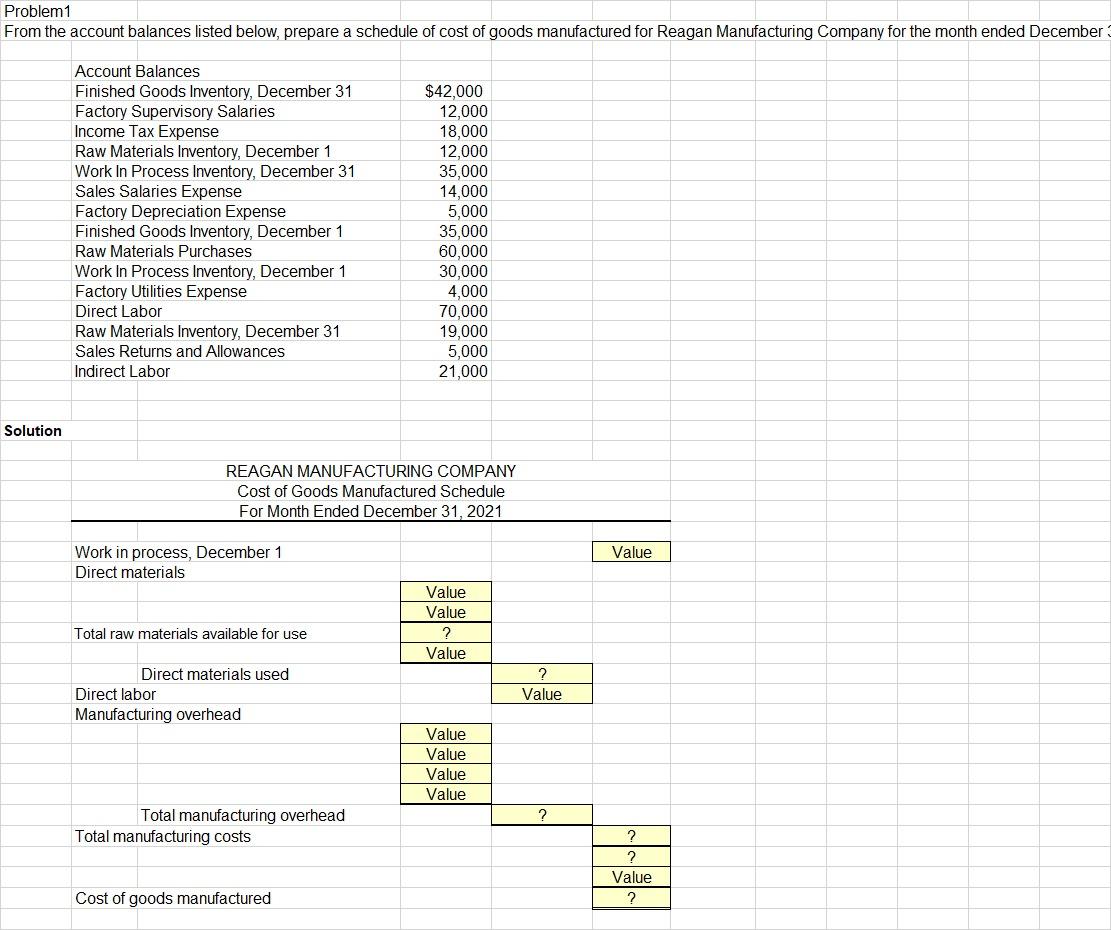Select the Total raw materials question mark cell
The width and height of the screenshot is (1111, 930).
pos(445,632)
